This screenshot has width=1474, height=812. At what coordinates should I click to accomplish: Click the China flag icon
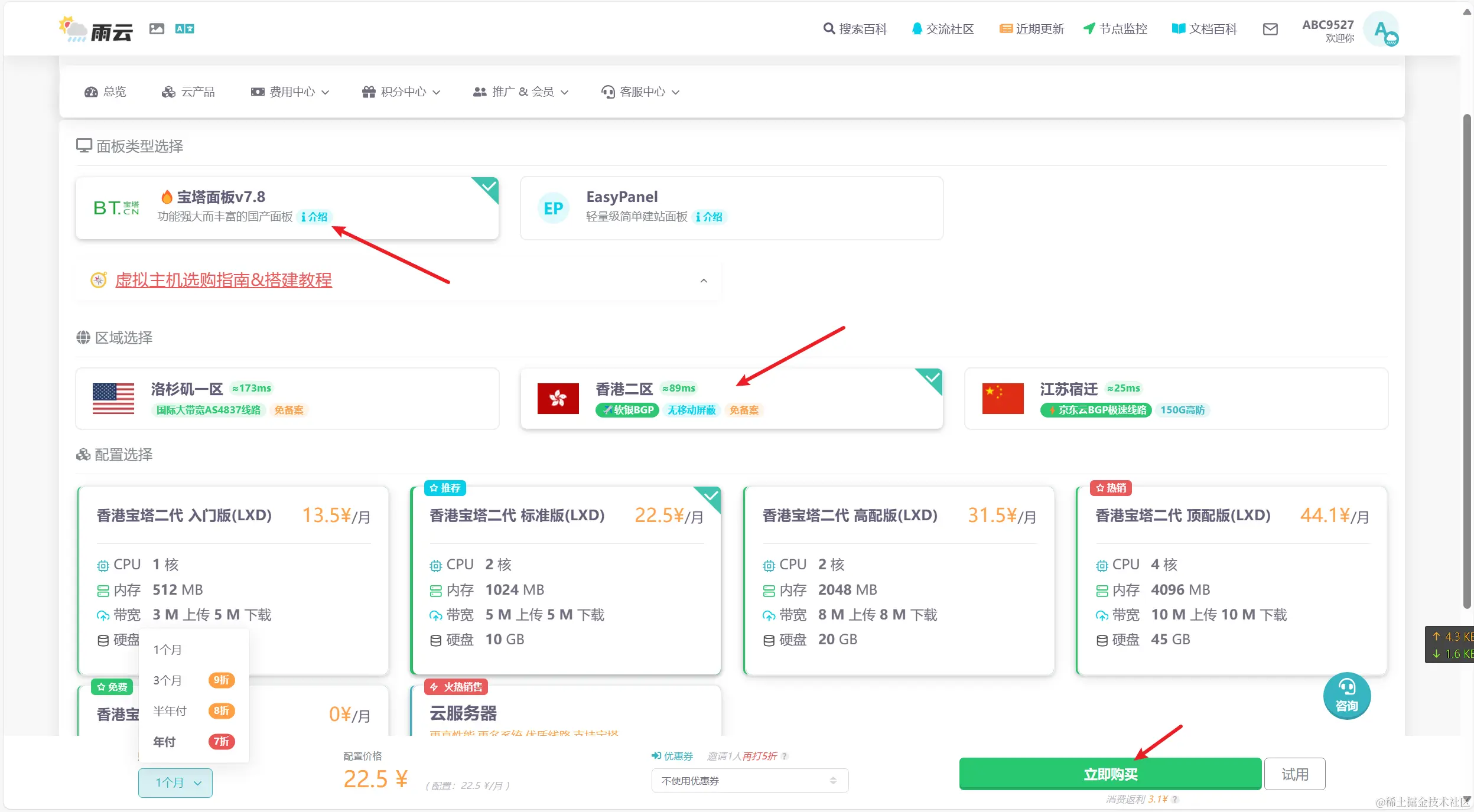1003,399
